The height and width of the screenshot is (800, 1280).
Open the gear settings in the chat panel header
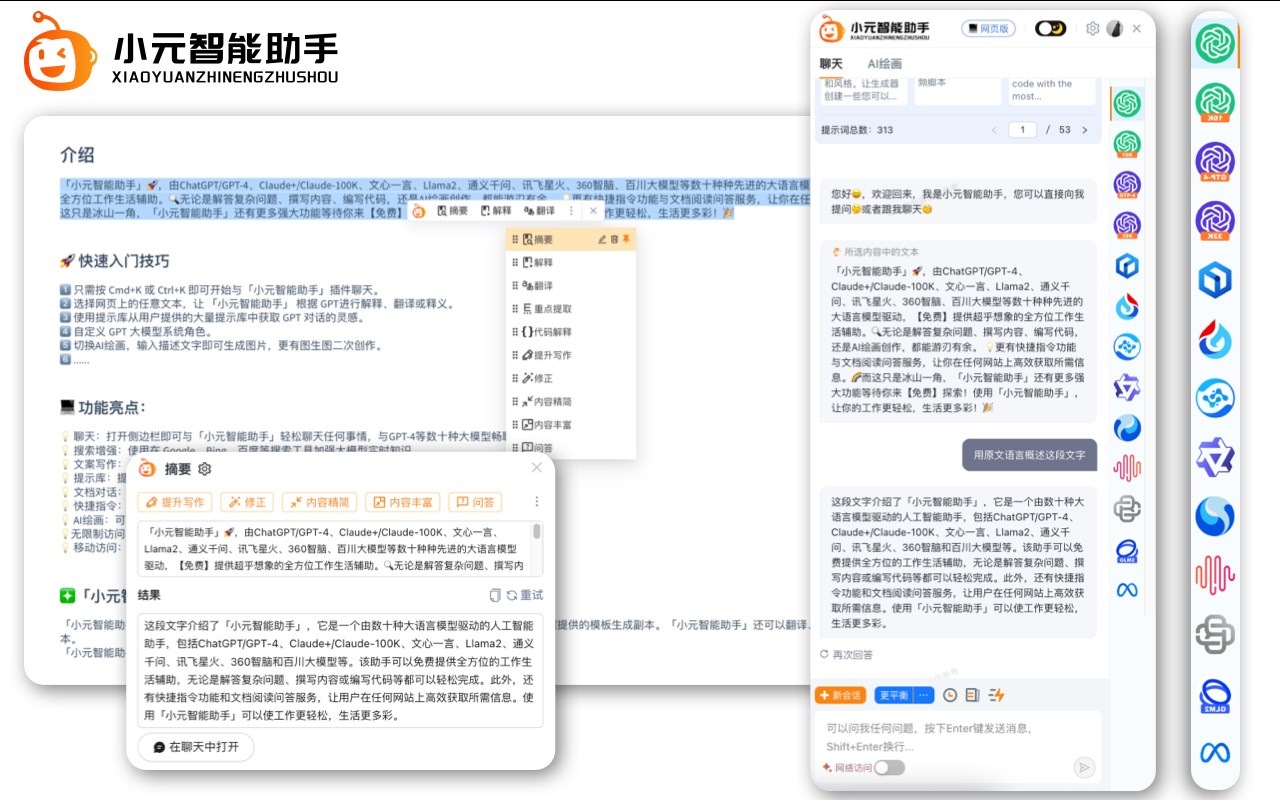(1093, 29)
